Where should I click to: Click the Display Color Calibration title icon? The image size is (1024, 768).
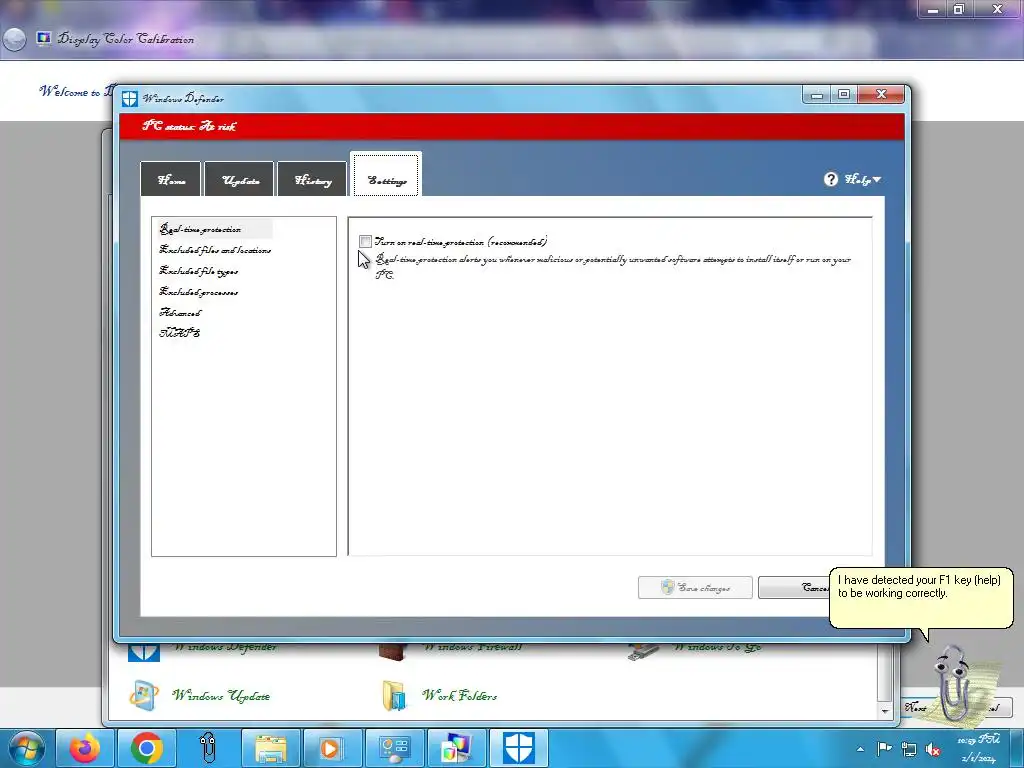[x=44, y=39]
